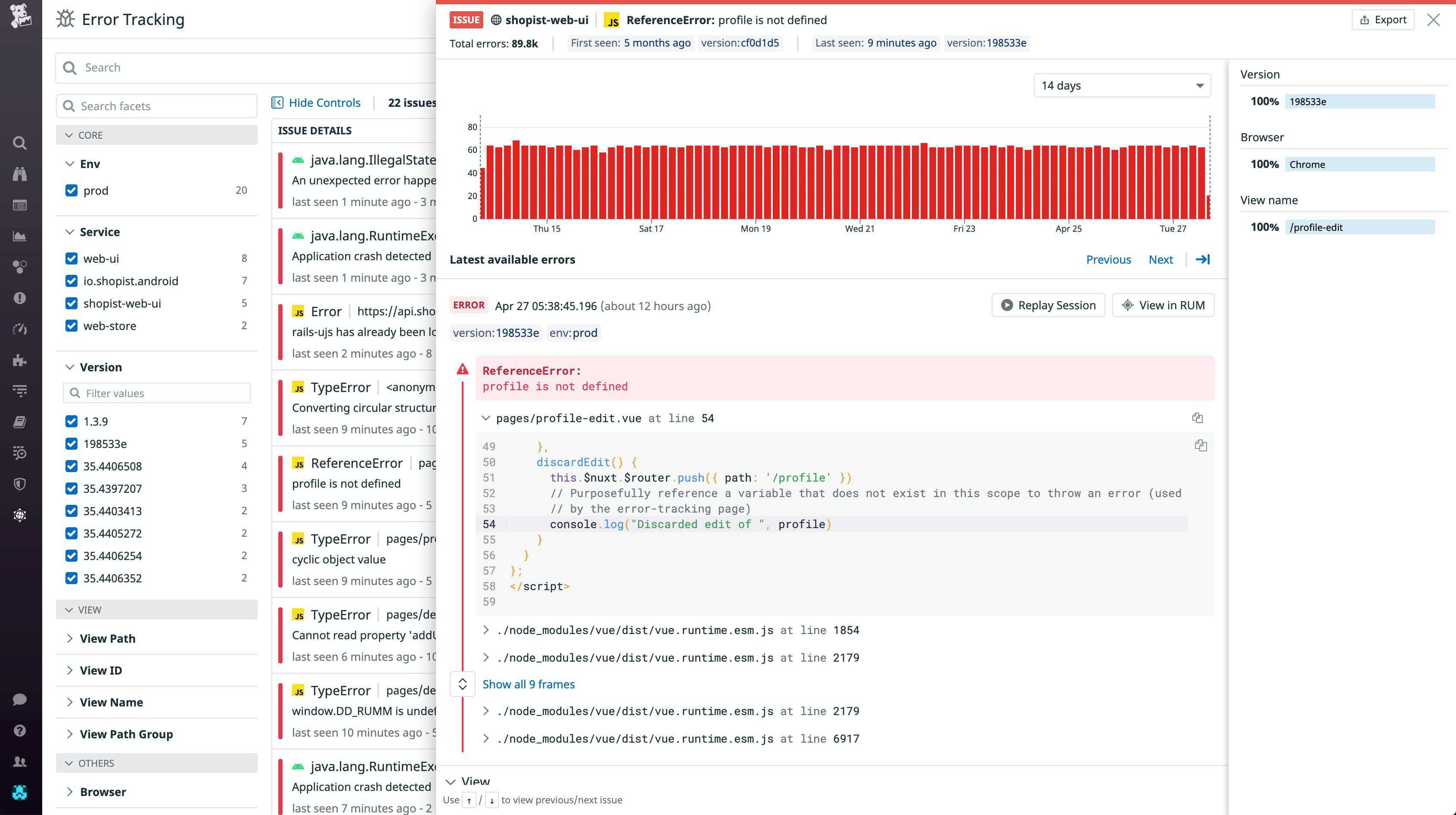Uncheck the prod environment filter
The height and width of the screenshot is (815, 1456).
coord(71,190)
